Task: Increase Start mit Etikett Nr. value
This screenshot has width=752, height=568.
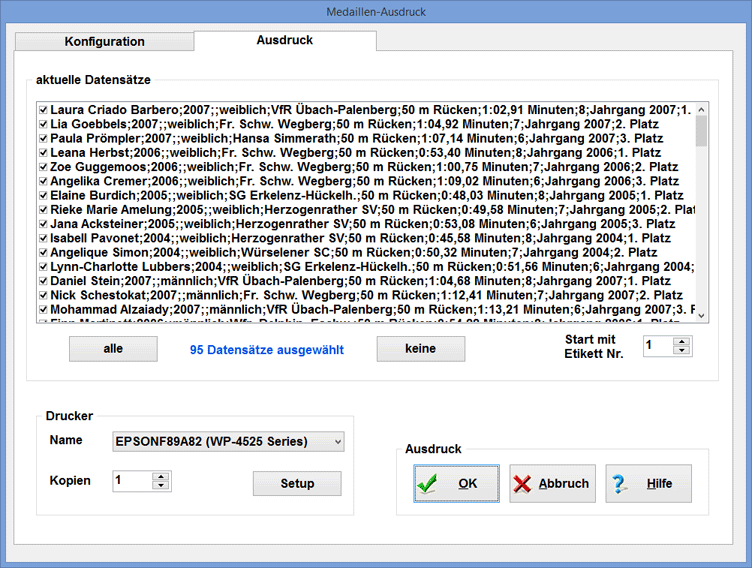Action: tap(682, 341)
